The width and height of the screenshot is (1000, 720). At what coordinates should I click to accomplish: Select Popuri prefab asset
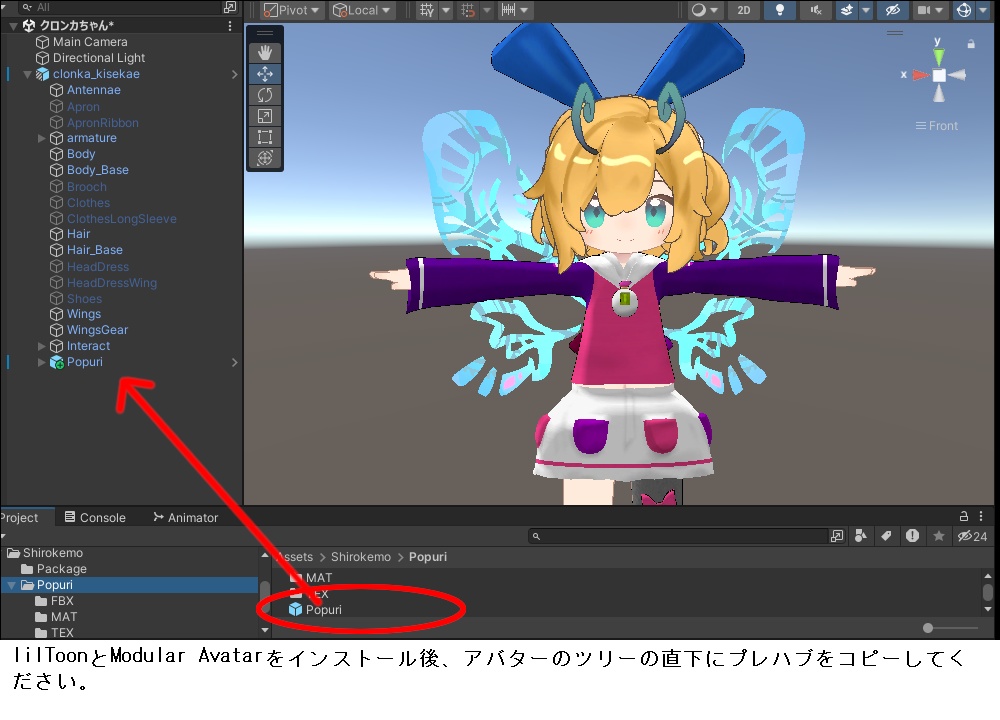(x=316, y=610)
